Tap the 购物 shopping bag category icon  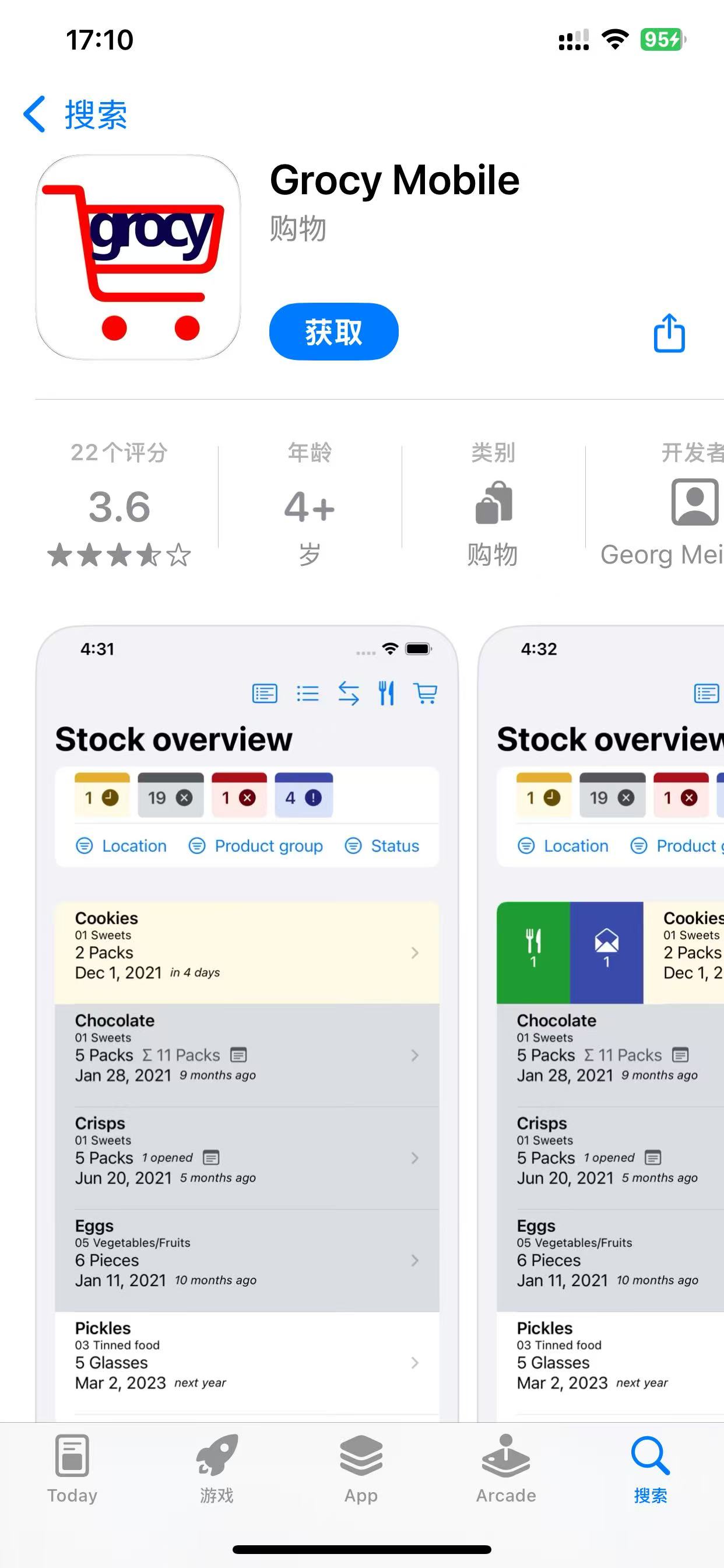[x=493, y=502]
